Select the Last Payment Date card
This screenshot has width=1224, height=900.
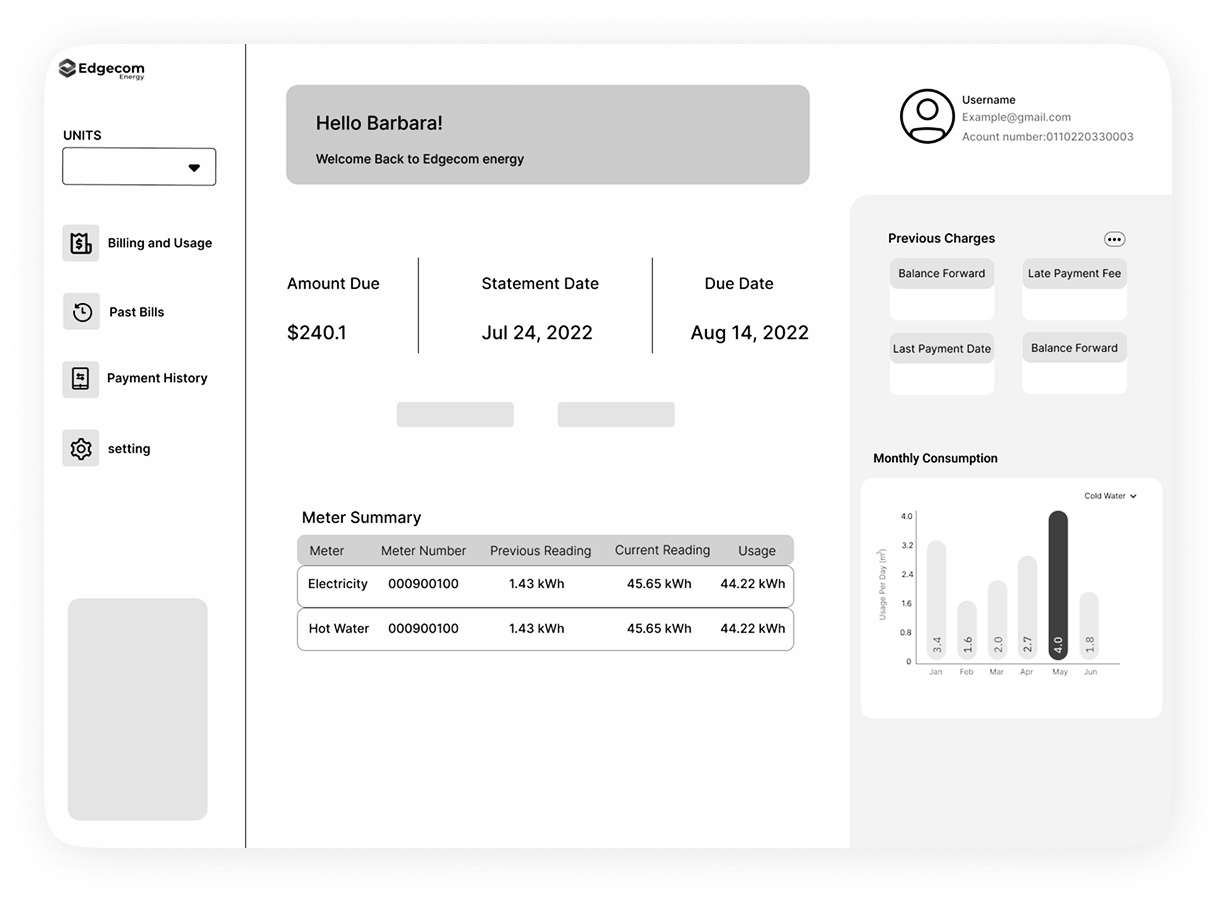tap(941, 364)
